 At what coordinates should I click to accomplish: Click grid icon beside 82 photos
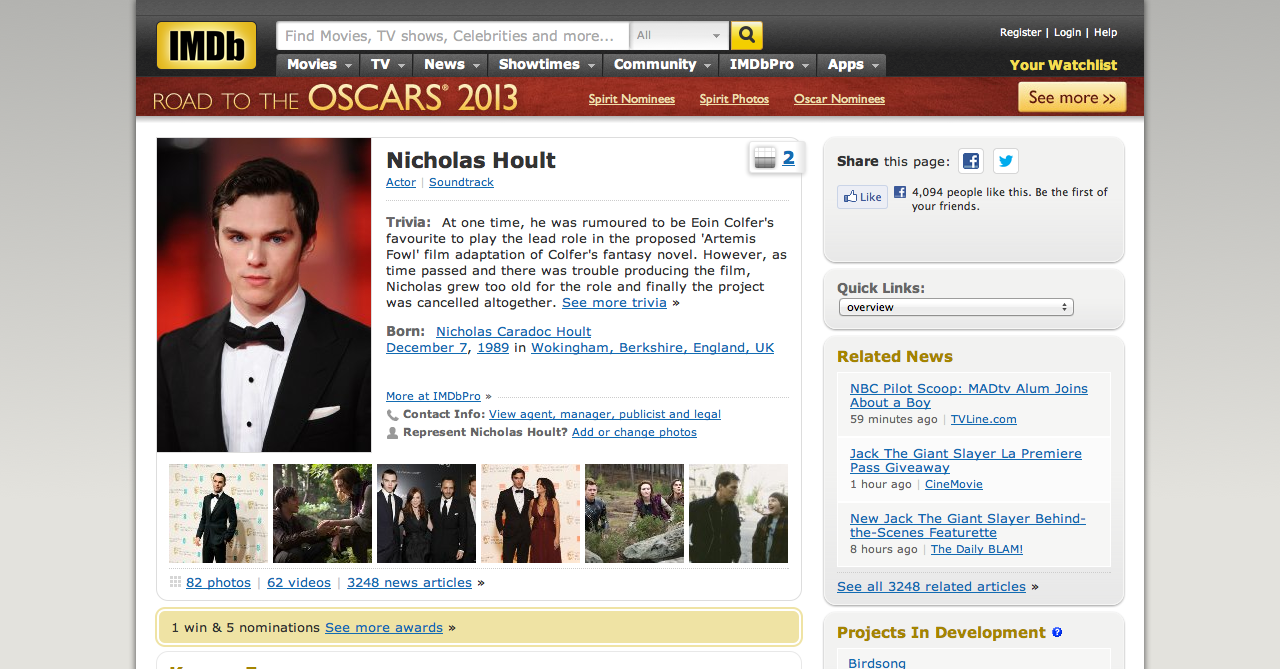(x=175, y=582)
